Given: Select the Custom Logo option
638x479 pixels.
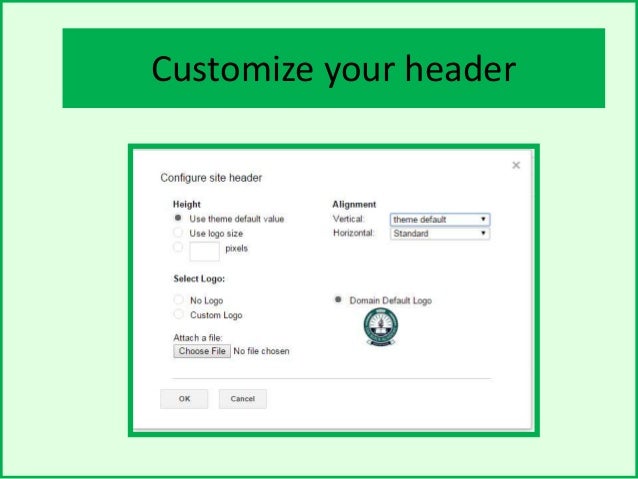Looking at the screenshot, I should 178,314.
